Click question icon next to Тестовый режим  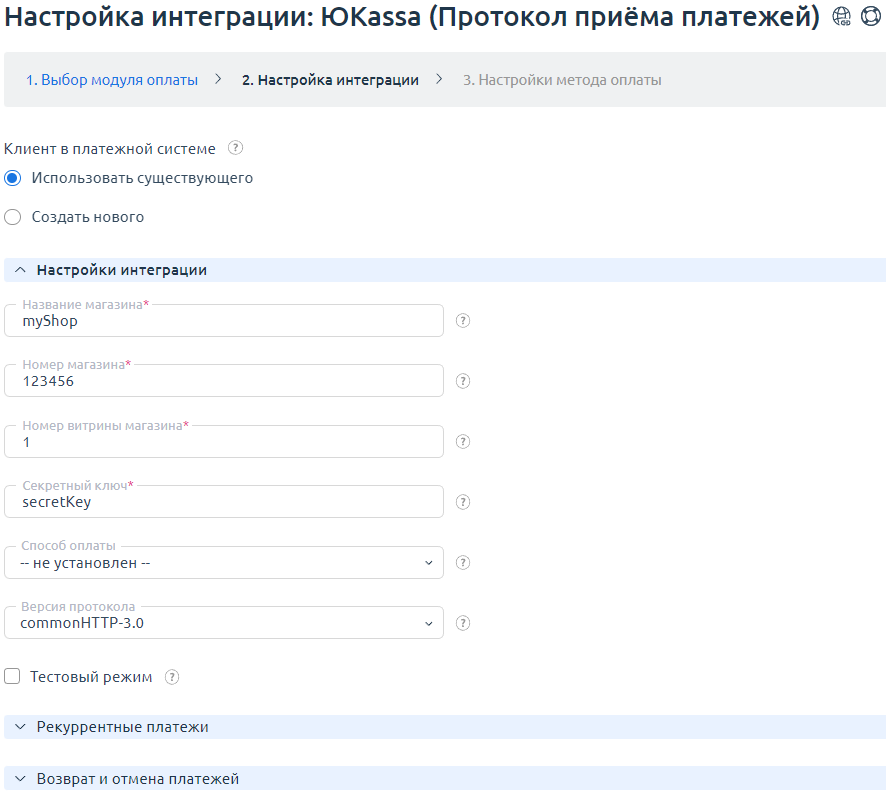pos(172,677)
